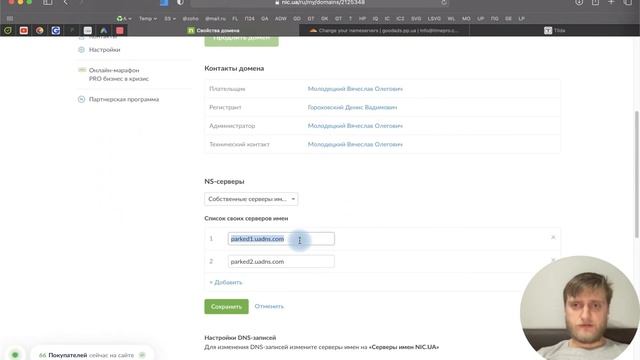The width and height of the screenshot is (640, 360).
Task: Open the red square pinned tab
Action: (x=120, y=30)
